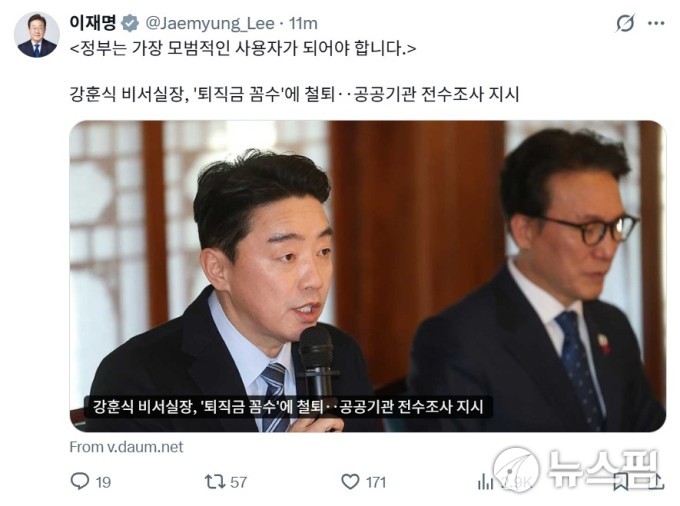Click the caption overlay on the card image
This screenshot has width=680, height=506.
[x=288, y=407]
